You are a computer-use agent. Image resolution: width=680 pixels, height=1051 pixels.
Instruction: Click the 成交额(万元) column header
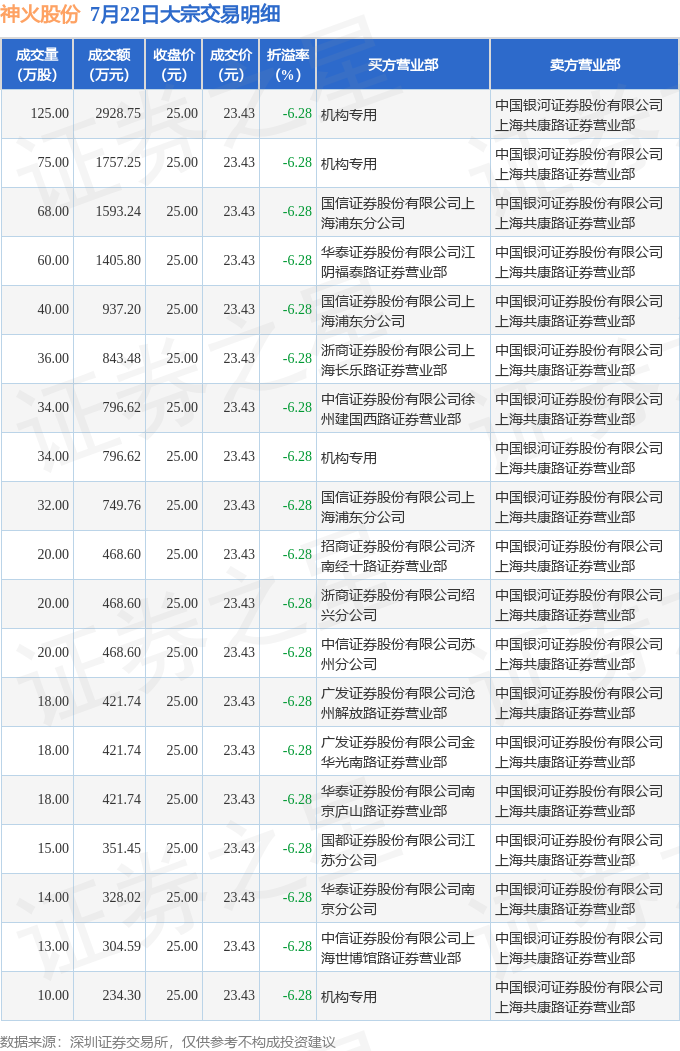click(109, 64)
